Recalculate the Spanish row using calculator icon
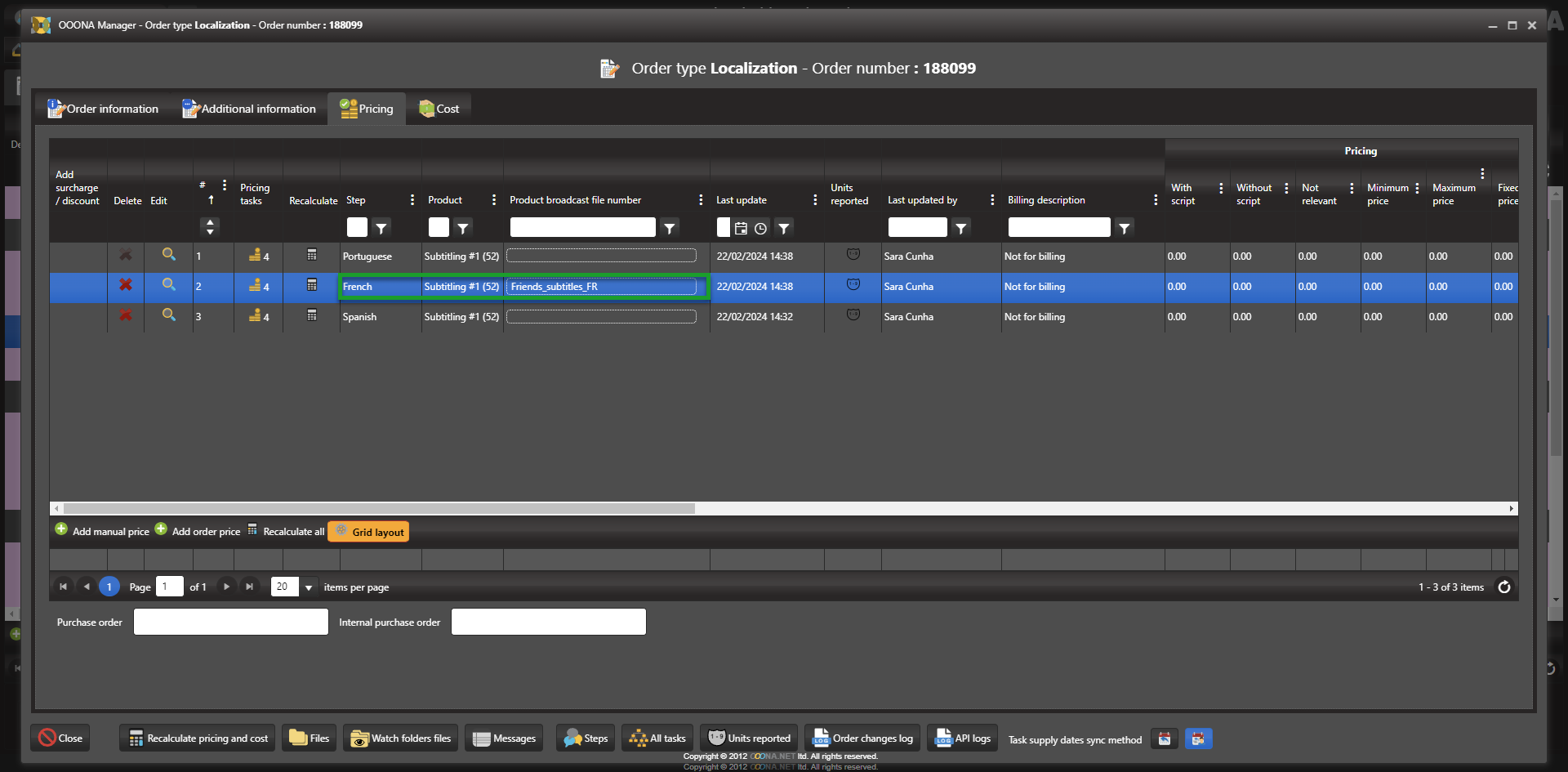The height and width of the screenshot is (772, 1568). coord(312,315)
